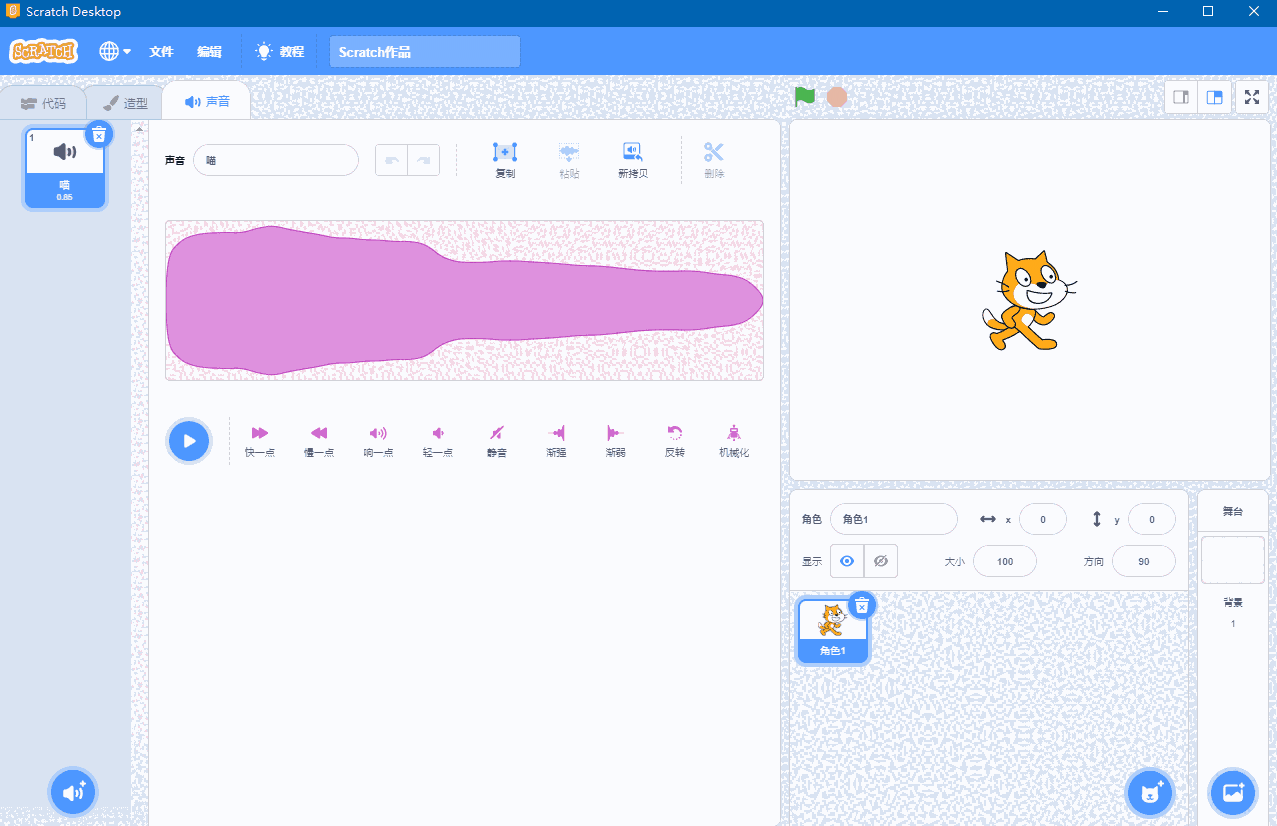Click the redo arrow button

[x=423, y=160]
